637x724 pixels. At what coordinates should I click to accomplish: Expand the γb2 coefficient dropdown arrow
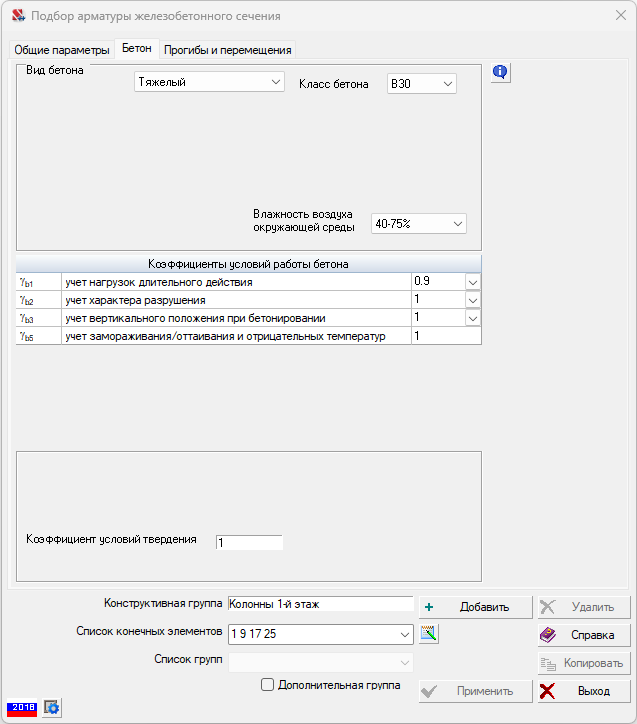473,300
